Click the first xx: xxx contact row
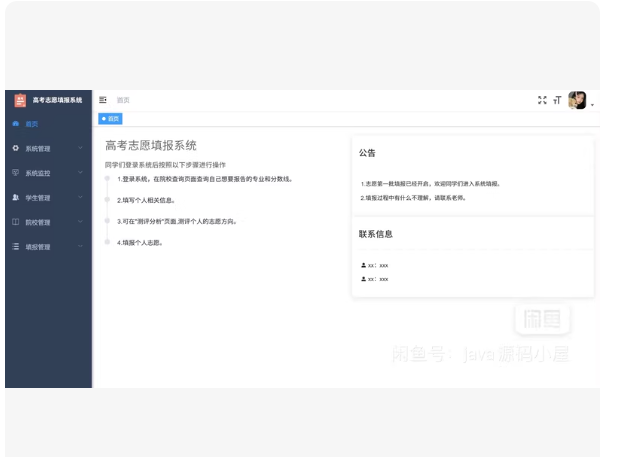Image resolution: width=626 pixels, height=457 pixels. [374, 265]
